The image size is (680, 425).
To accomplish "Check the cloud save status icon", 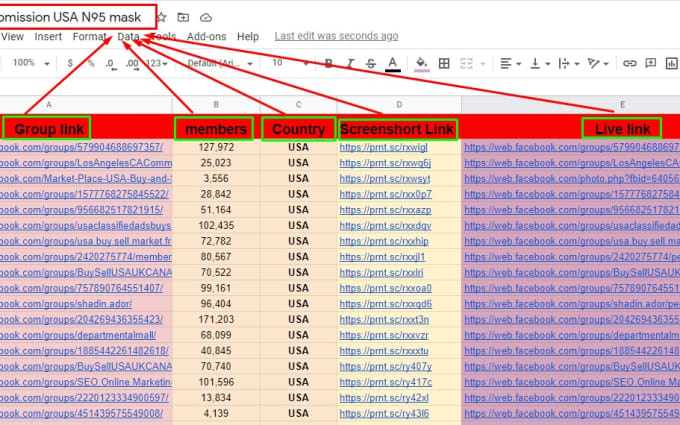I will click(206, 17).
